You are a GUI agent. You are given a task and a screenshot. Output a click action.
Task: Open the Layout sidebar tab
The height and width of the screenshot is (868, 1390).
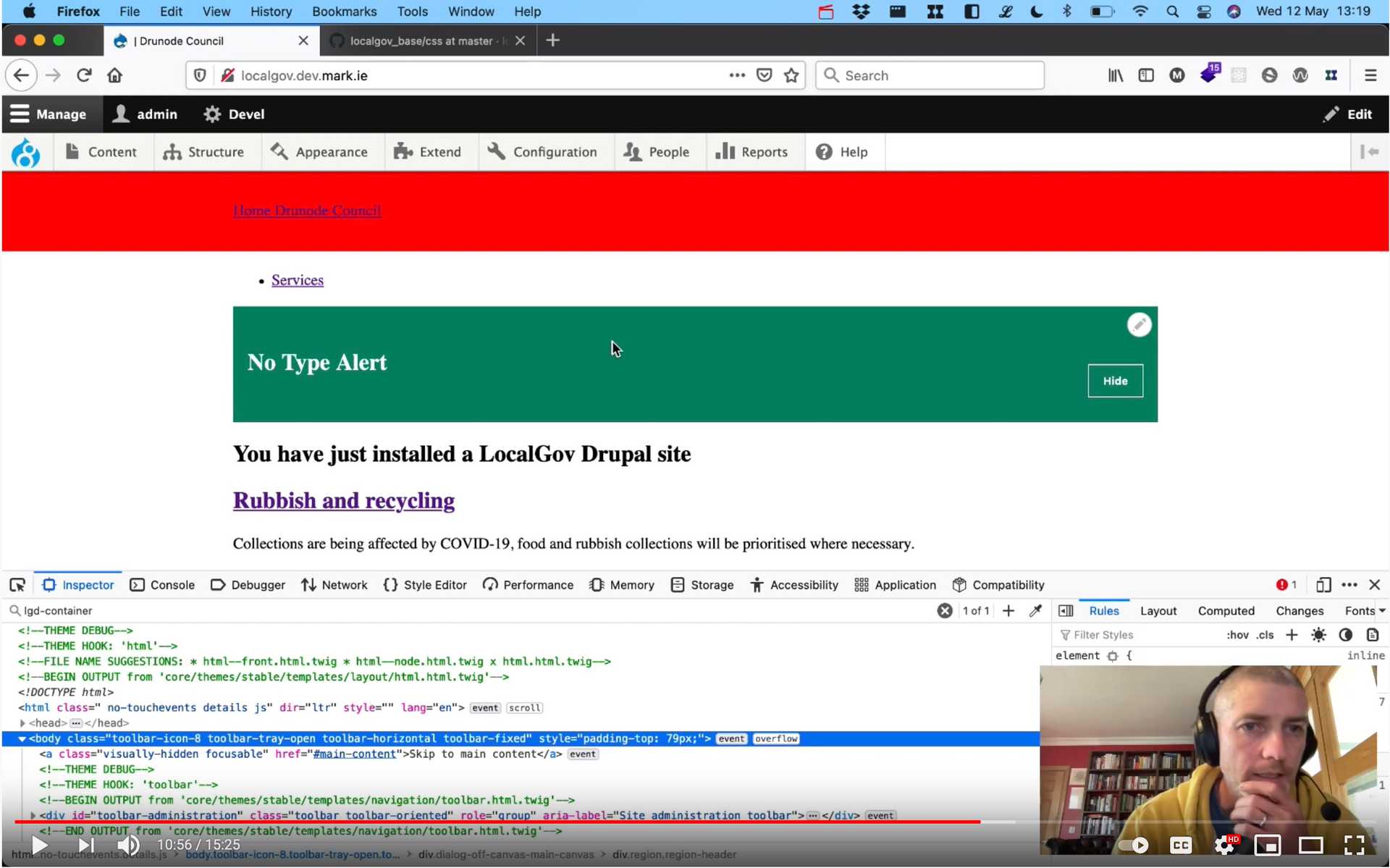click(x=1158, y=611)
